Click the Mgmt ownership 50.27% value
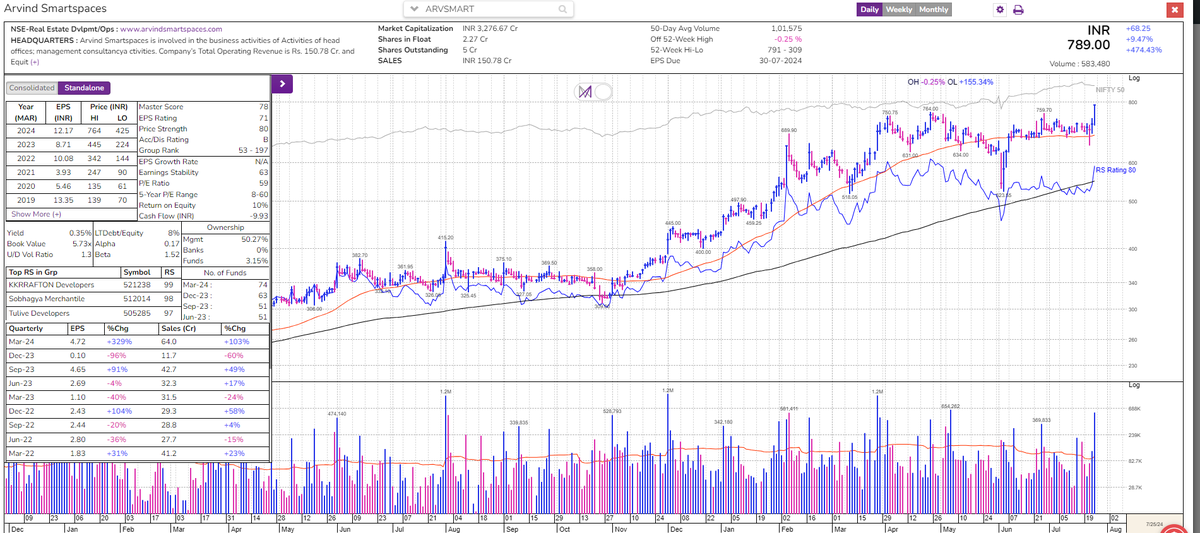Screen dimensions: 1200x533 [x=255, y=238]
